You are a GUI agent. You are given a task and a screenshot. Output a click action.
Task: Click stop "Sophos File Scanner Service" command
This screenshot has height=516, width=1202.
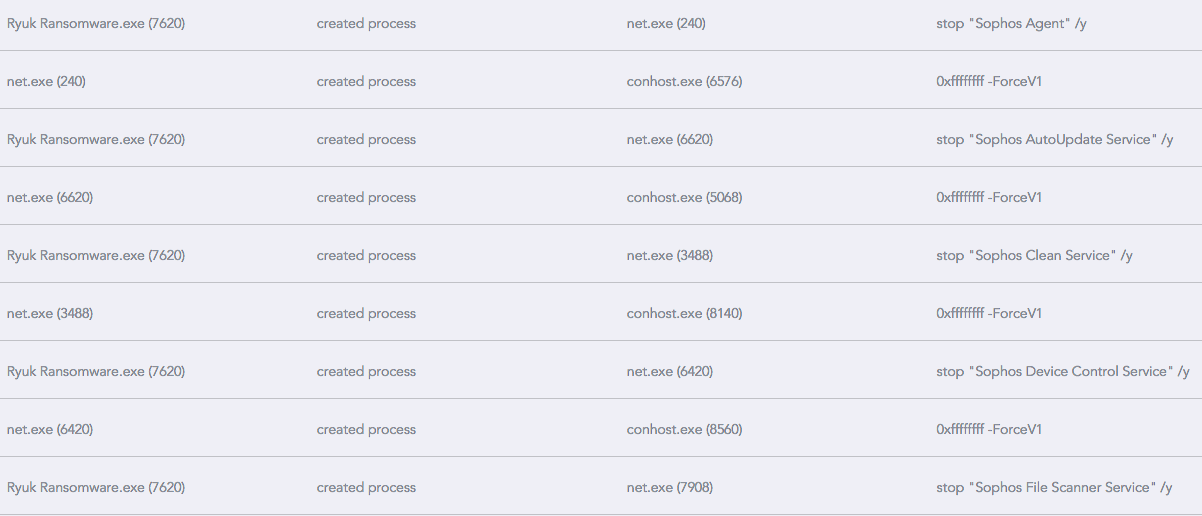point(1054,487)
